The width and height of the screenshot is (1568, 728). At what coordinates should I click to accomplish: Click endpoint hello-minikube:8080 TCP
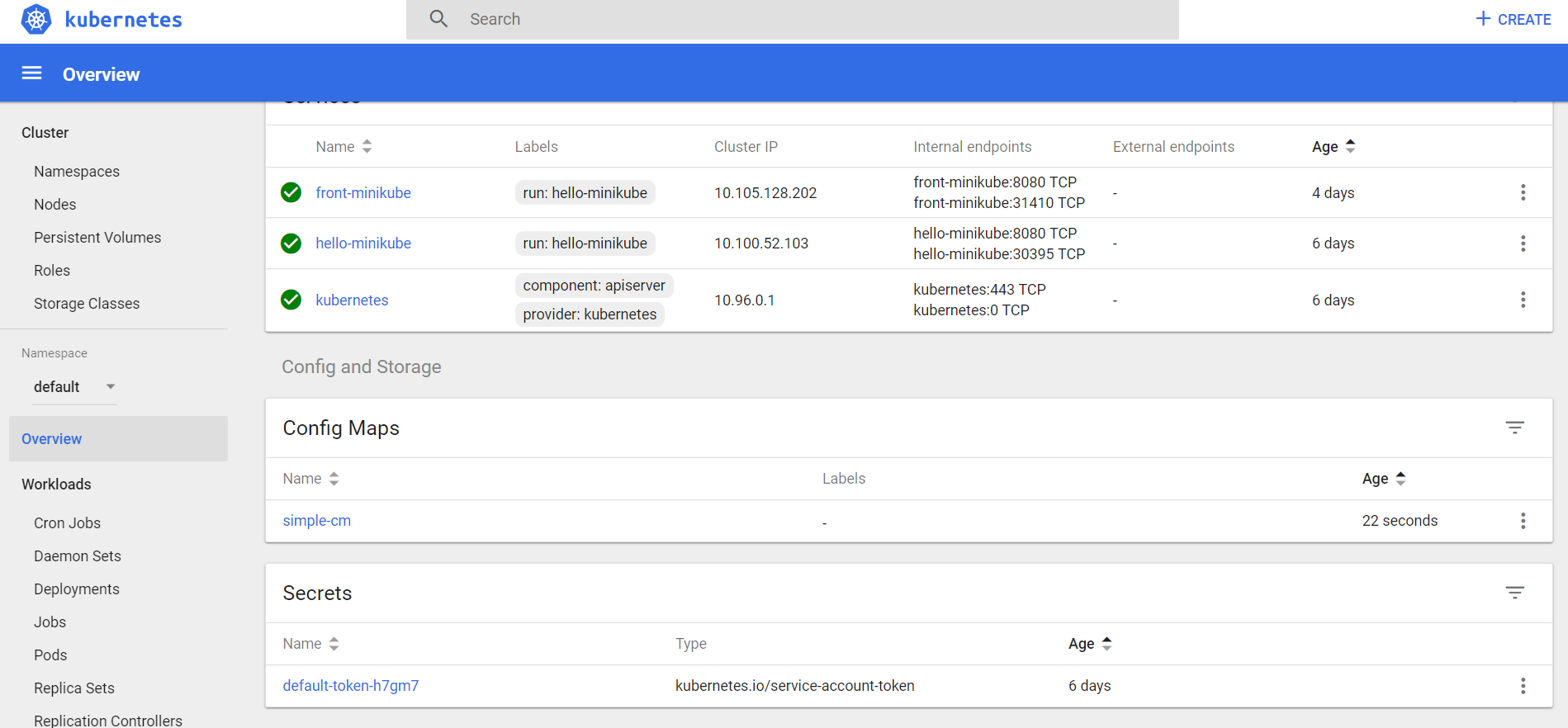[995, 234]
